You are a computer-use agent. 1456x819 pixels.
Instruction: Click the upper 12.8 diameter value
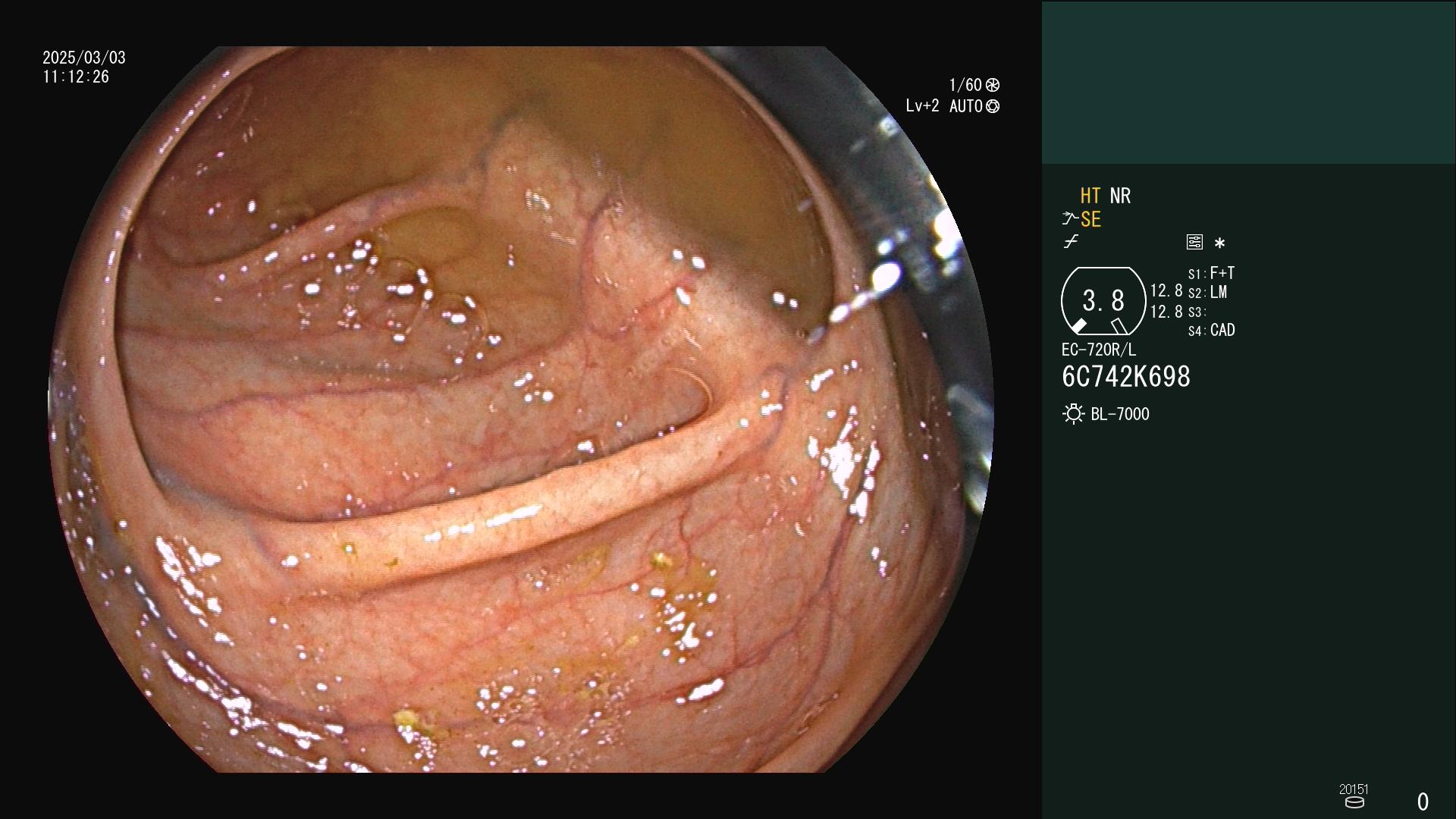pos(1166,291)
